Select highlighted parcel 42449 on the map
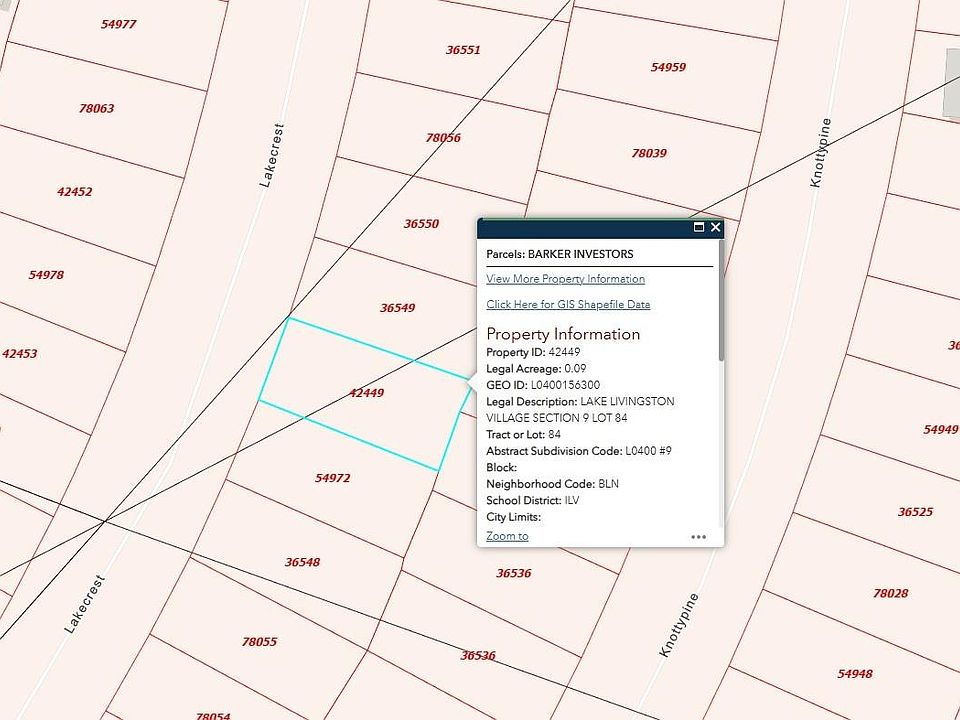 click(x=366, y=393)
